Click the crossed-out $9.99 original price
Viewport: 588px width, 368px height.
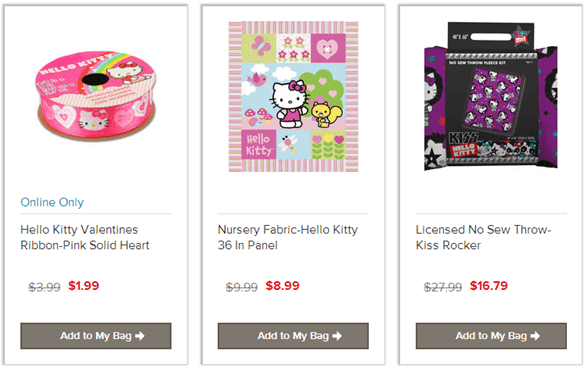click(x=242, y=287)
